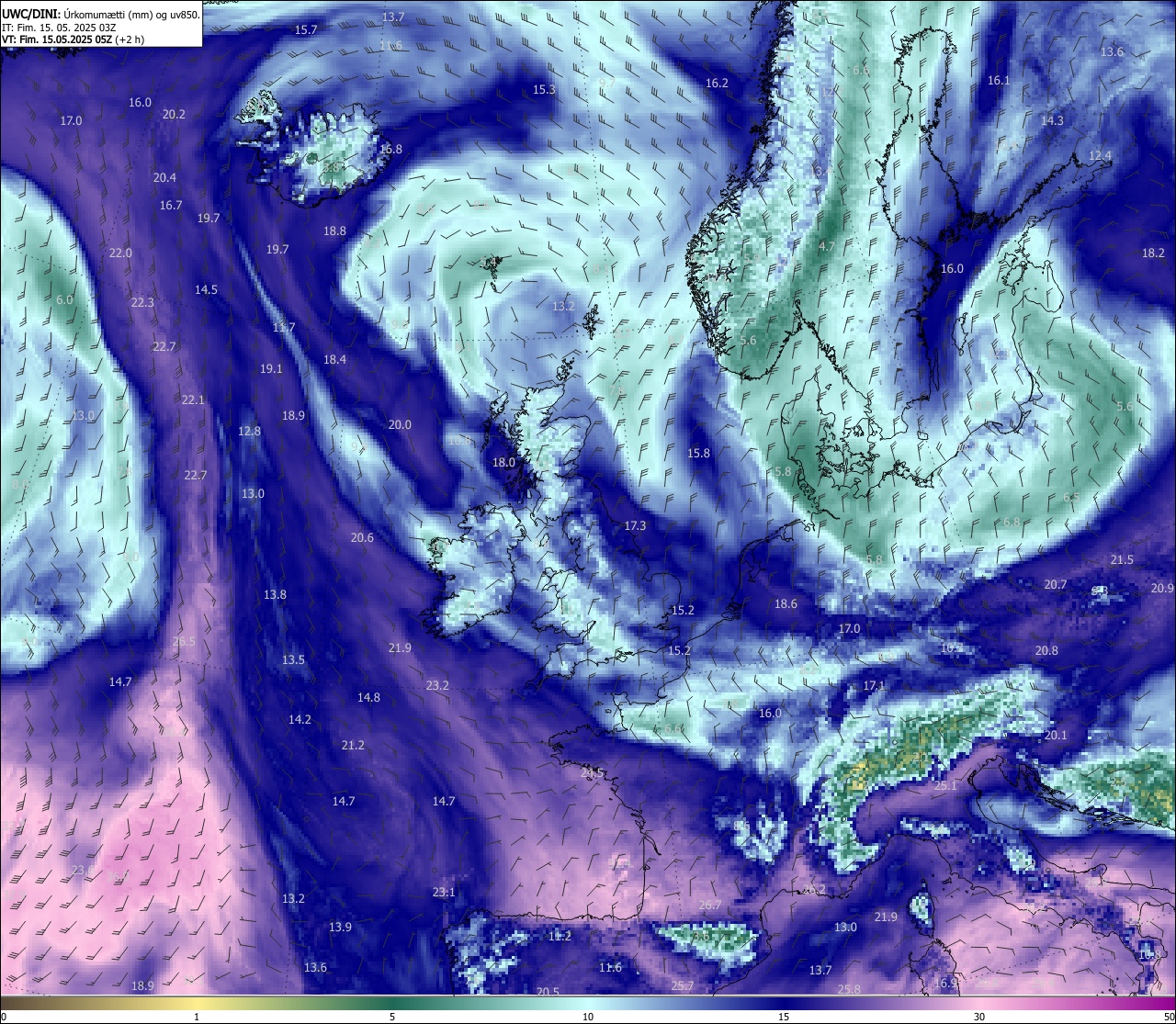Click the 15.7 value near the top
1176x1024 pixels.
[306, 30]
